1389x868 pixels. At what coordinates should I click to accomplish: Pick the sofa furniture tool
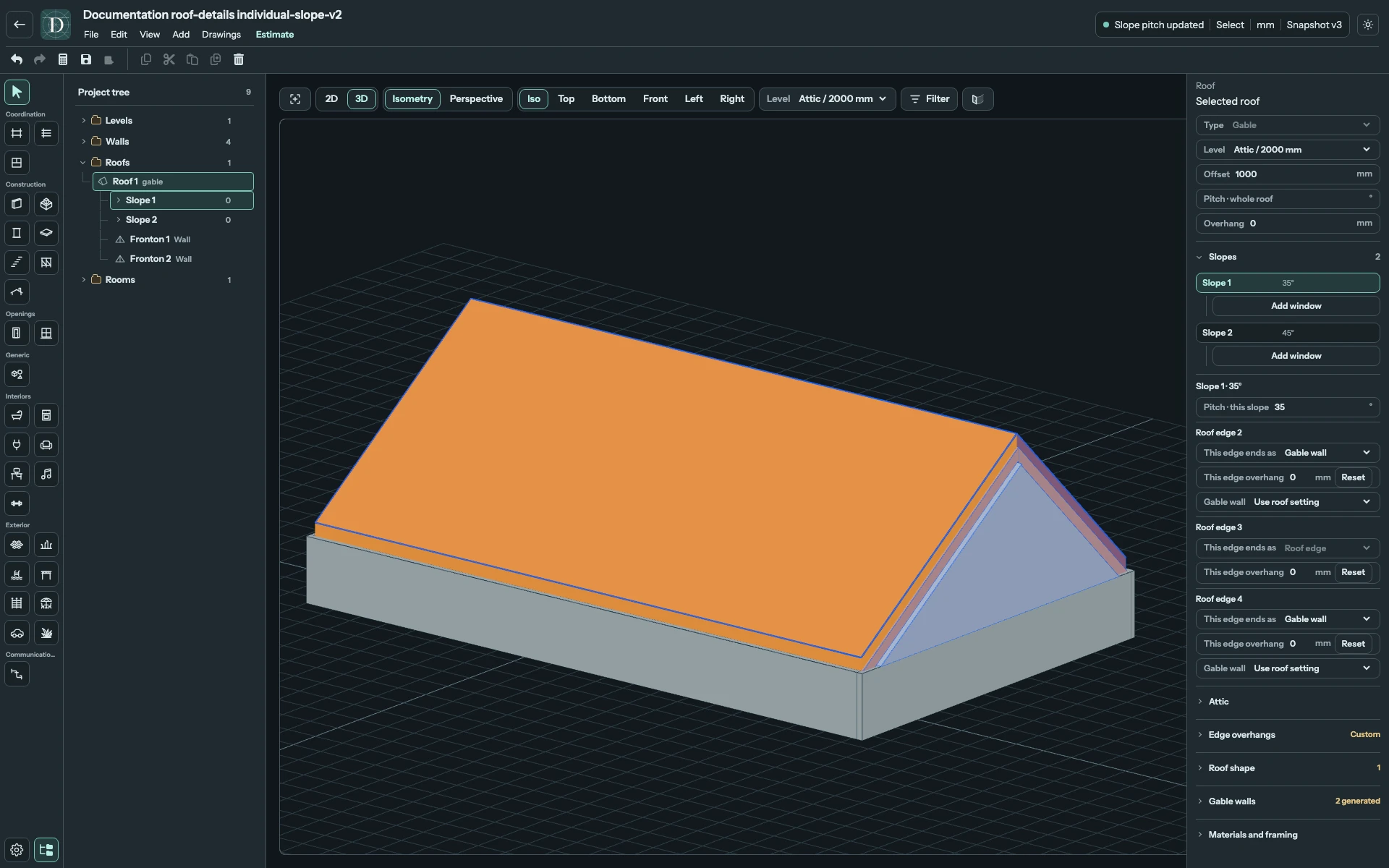click(46, 445)
